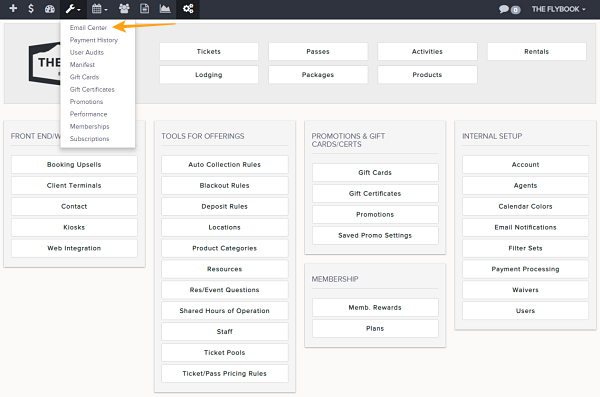Open Filter Sets

[x=525, y=248]
